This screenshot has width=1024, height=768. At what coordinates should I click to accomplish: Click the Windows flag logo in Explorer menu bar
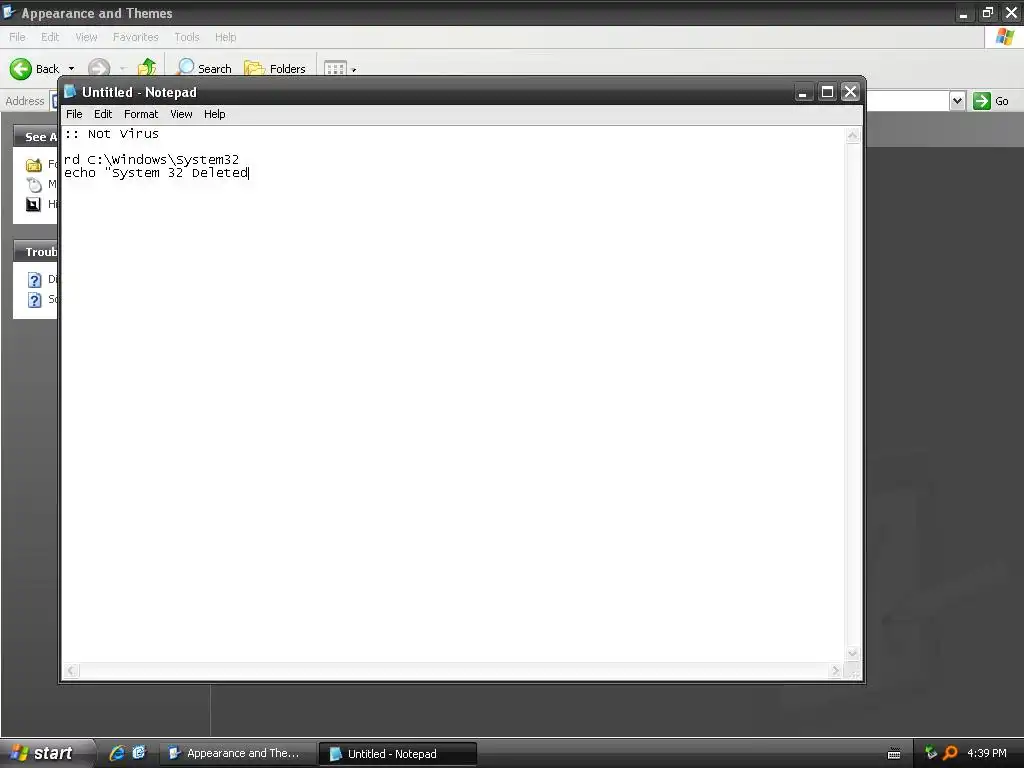point(1004,37)
